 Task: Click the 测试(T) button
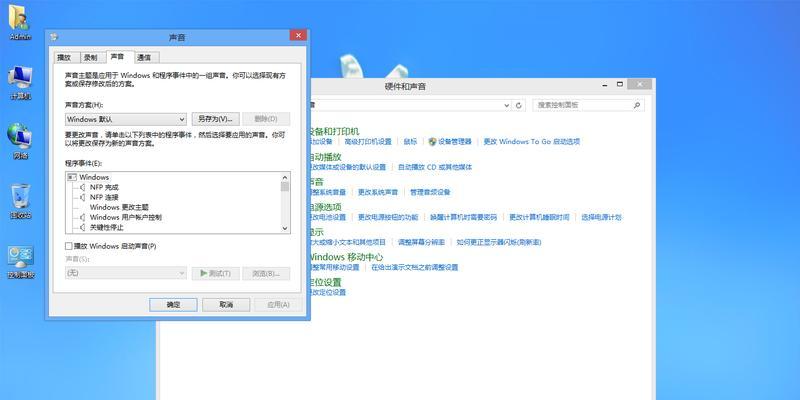click(x=215, y=273)
